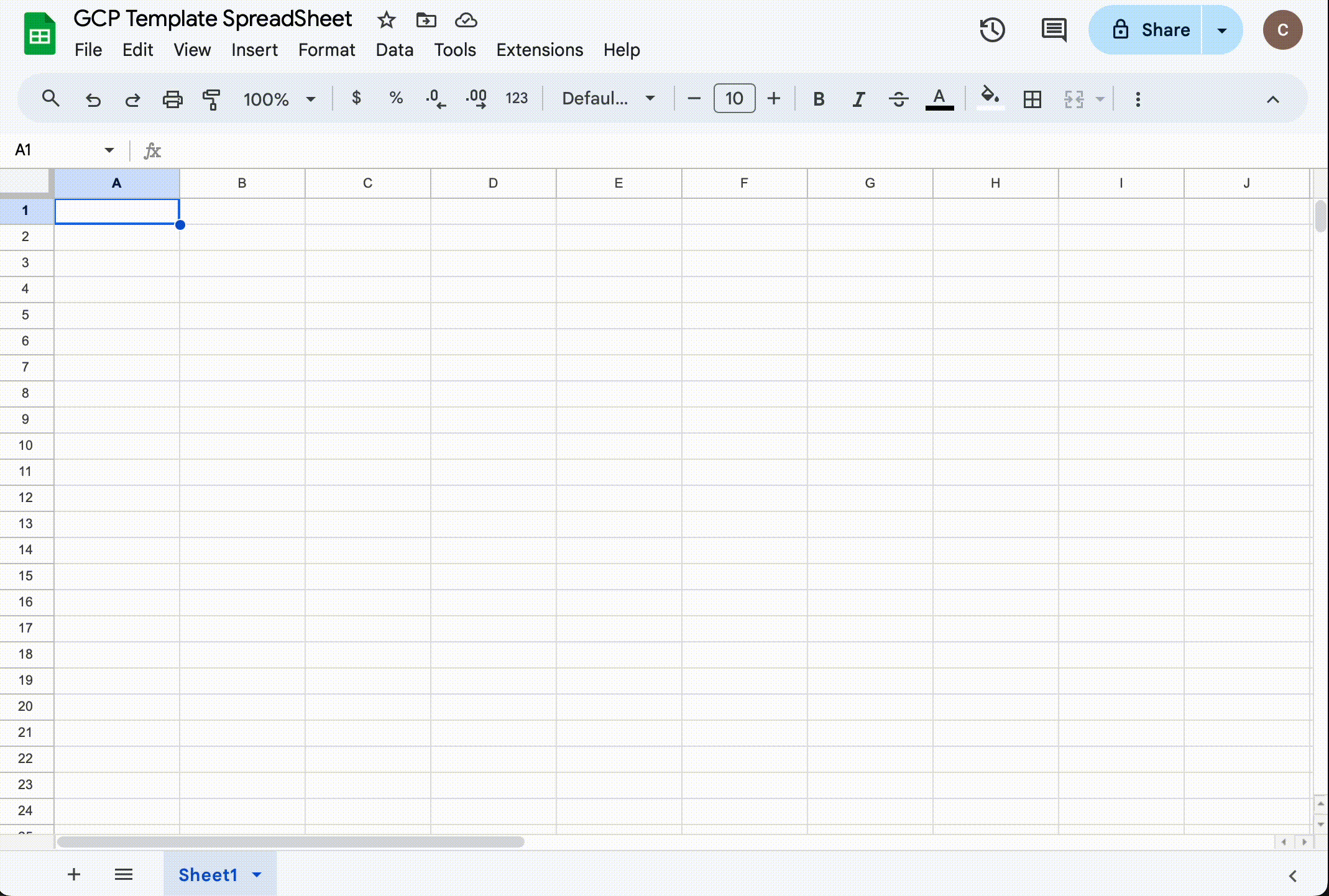The image size is (1329, 896).
Task: Open the Sheet1 tab options arrow
Action: [x=257, y=875]
